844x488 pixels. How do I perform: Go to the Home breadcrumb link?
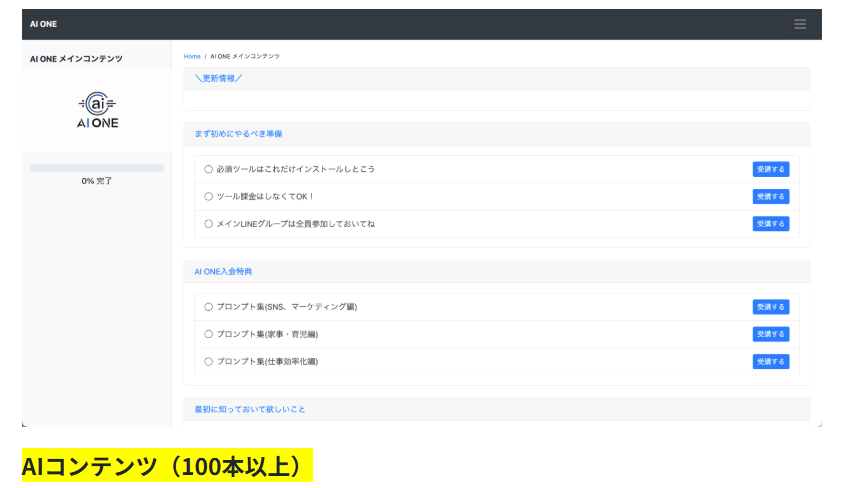192,56
